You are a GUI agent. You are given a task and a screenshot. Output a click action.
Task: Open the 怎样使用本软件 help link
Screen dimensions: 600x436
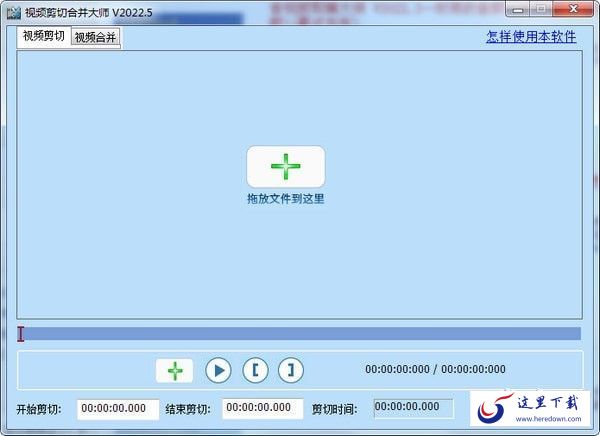(531, 36)
